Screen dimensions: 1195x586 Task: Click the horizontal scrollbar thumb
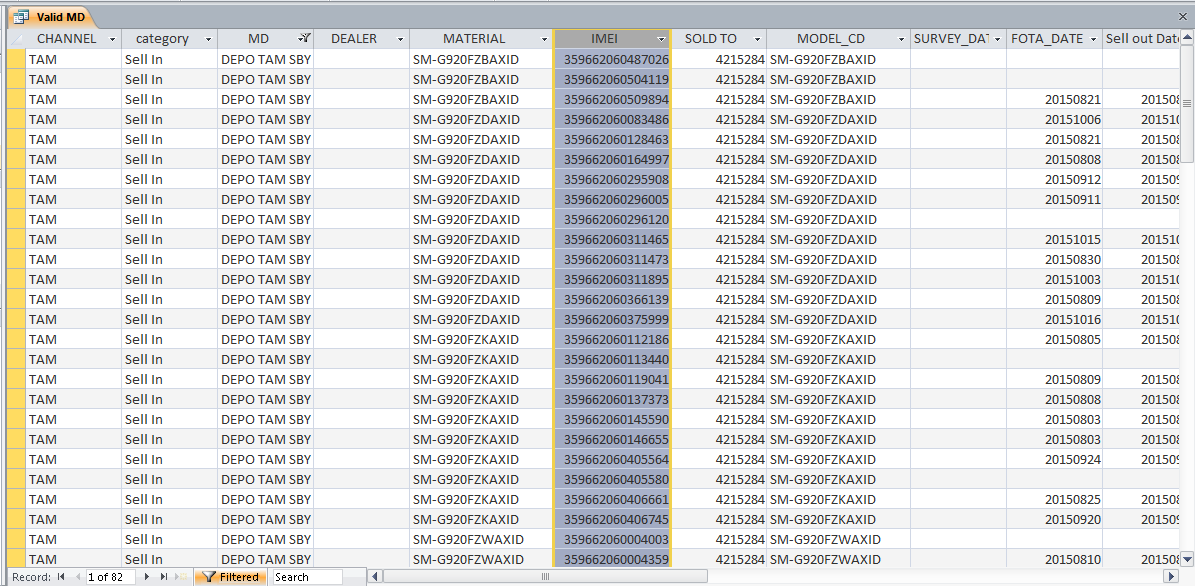point(544,577)
